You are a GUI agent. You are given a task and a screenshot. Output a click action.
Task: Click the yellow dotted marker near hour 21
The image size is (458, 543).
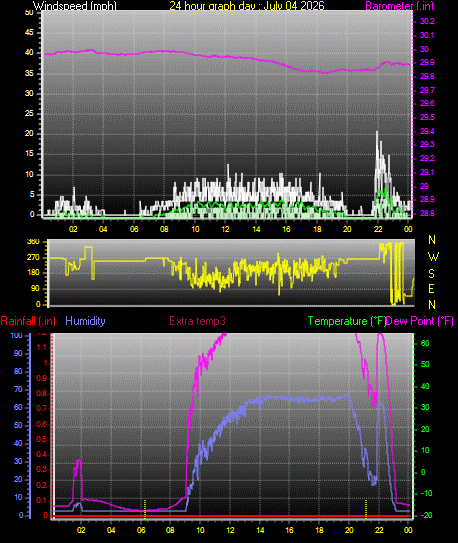pos(366,509)
